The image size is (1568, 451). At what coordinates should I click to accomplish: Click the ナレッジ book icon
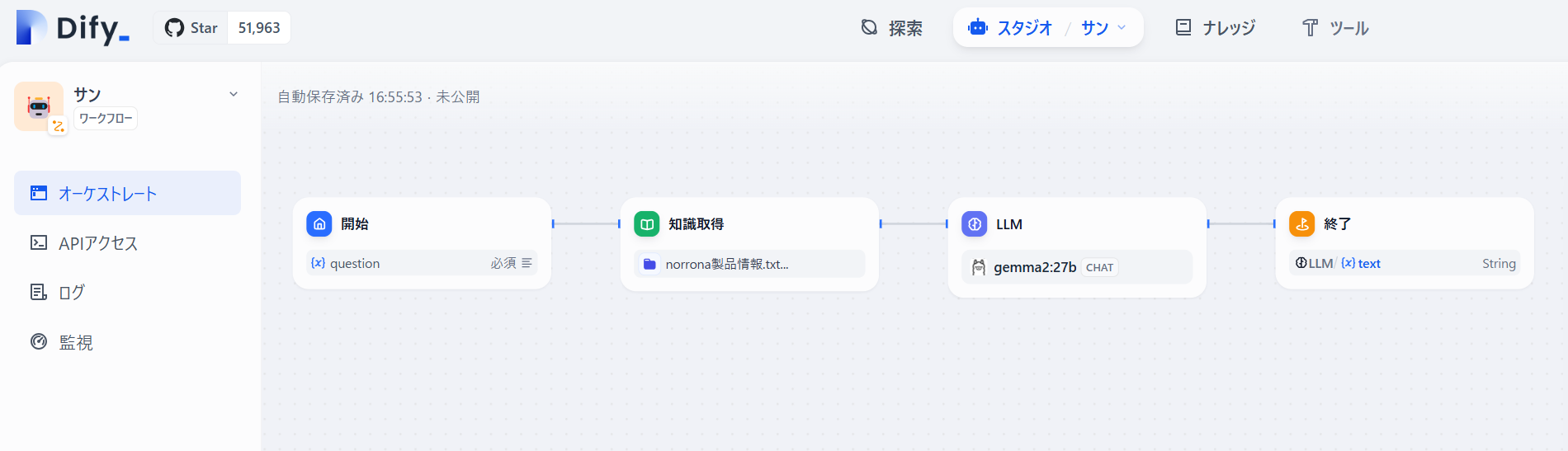[x=1183, y=27]
